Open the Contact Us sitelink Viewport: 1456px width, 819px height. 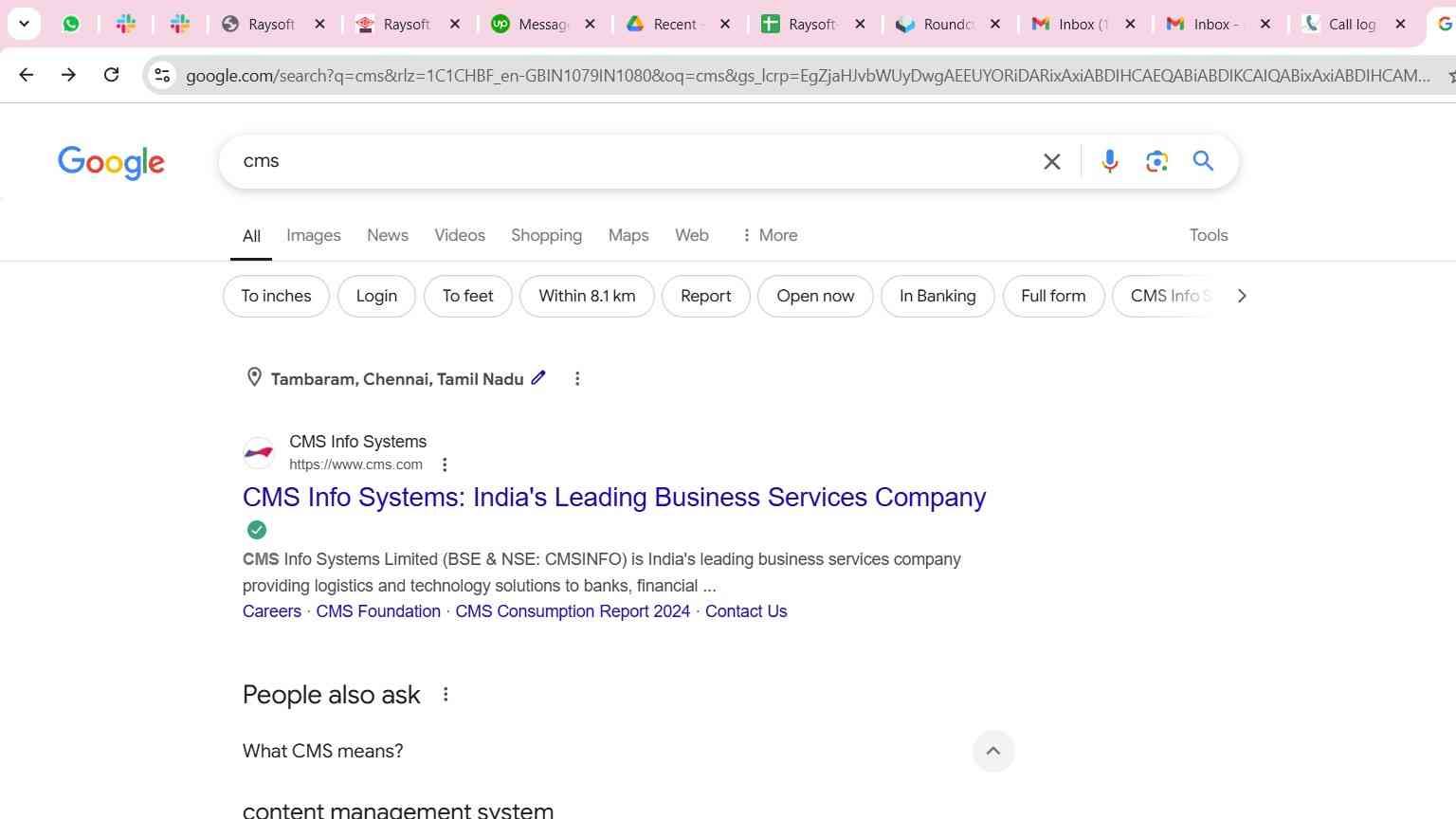pos(746,611)
